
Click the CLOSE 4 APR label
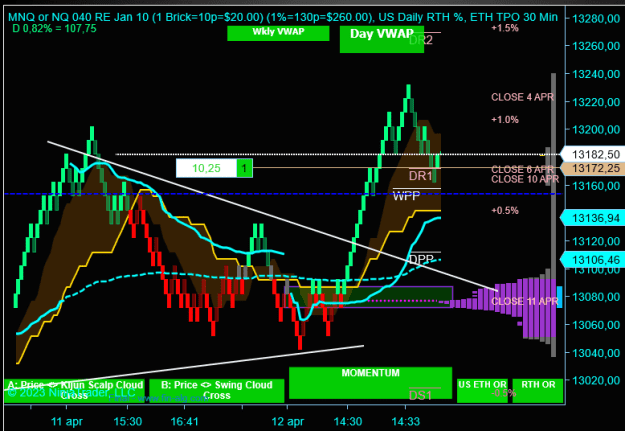tap(522, 97)
